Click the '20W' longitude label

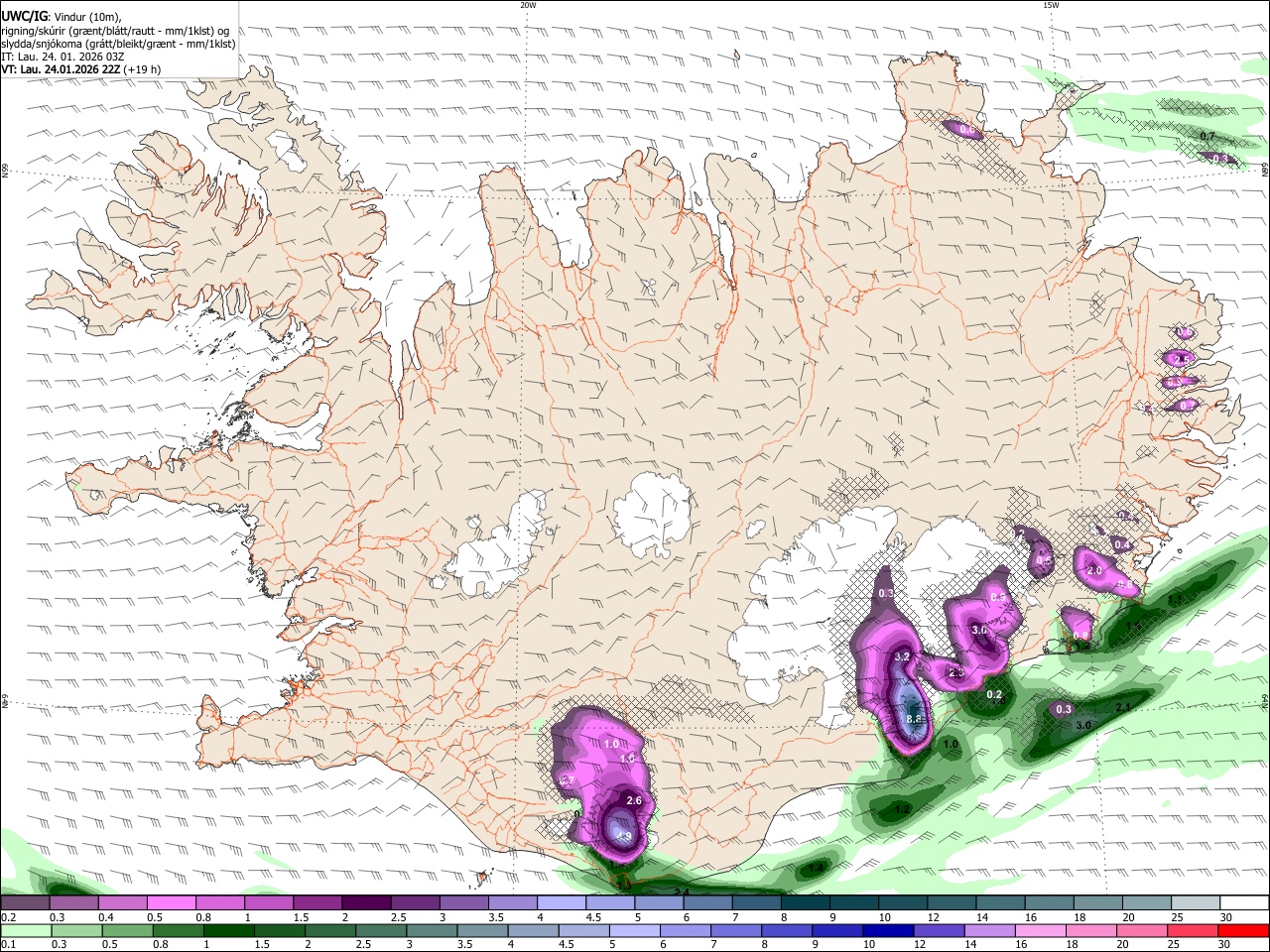(528, 5)
